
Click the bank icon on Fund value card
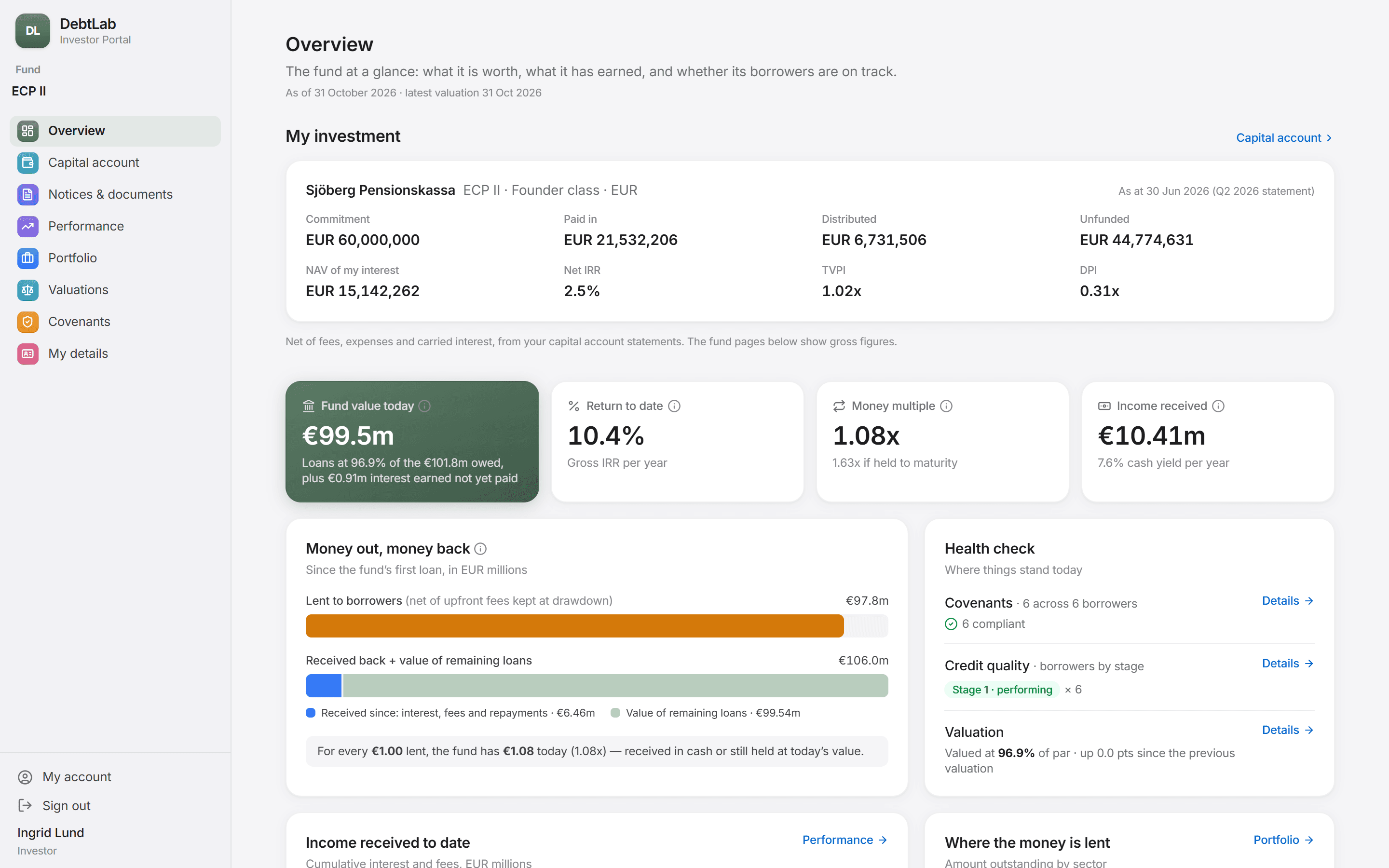pos(309,407)
